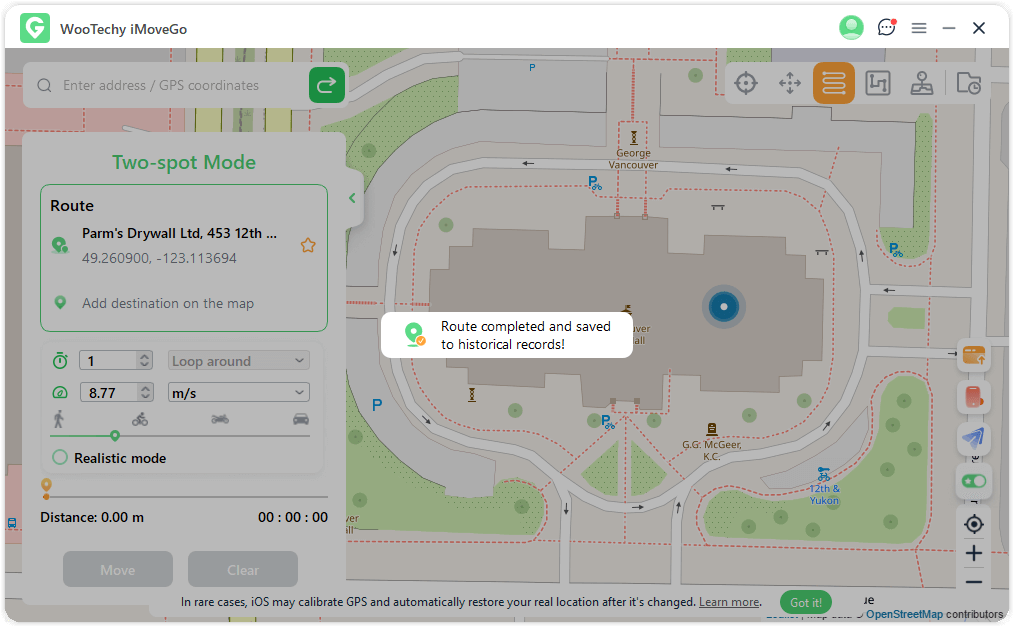Click the blue paper plane icon

(973, 438)
